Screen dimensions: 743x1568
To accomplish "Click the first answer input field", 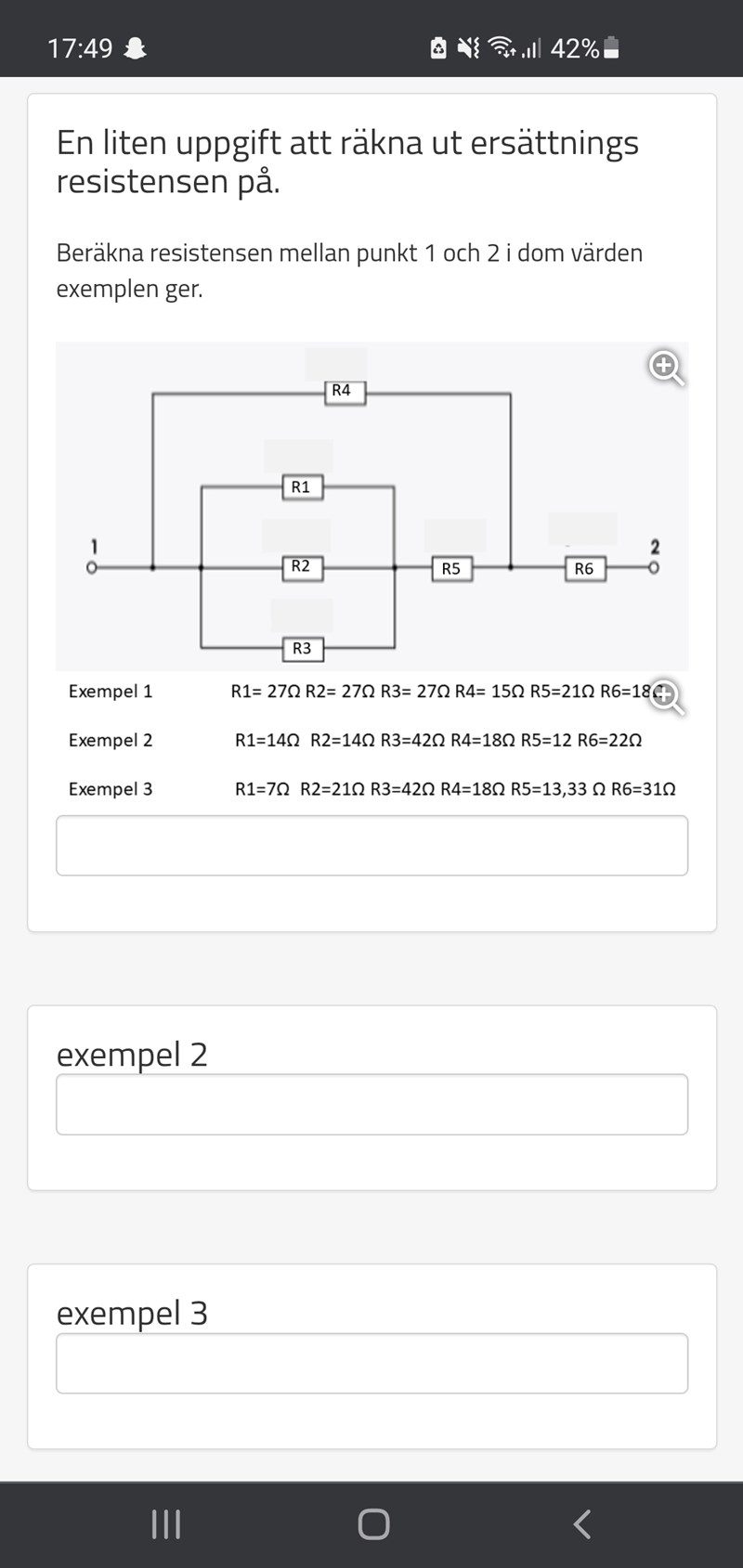I will pyautogui.click(x=371, y=845).
